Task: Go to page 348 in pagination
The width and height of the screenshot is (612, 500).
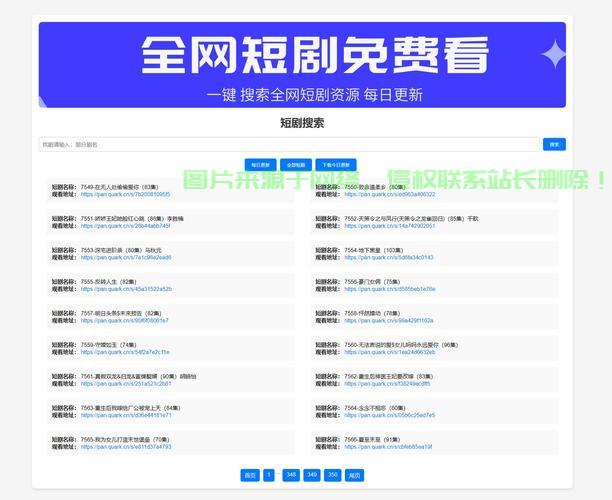Action: click(291, 475)
